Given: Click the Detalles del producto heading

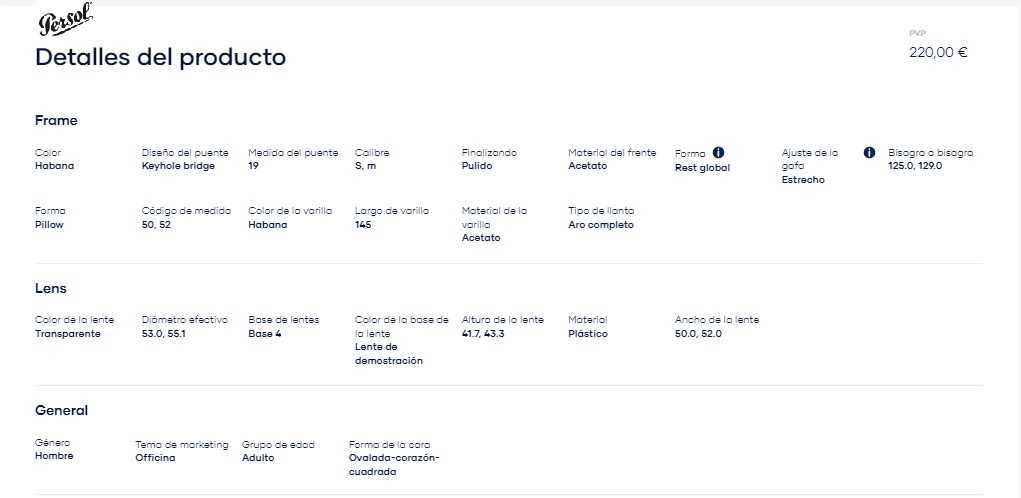Looking at the screenshot, I should (x=160, y=57).
